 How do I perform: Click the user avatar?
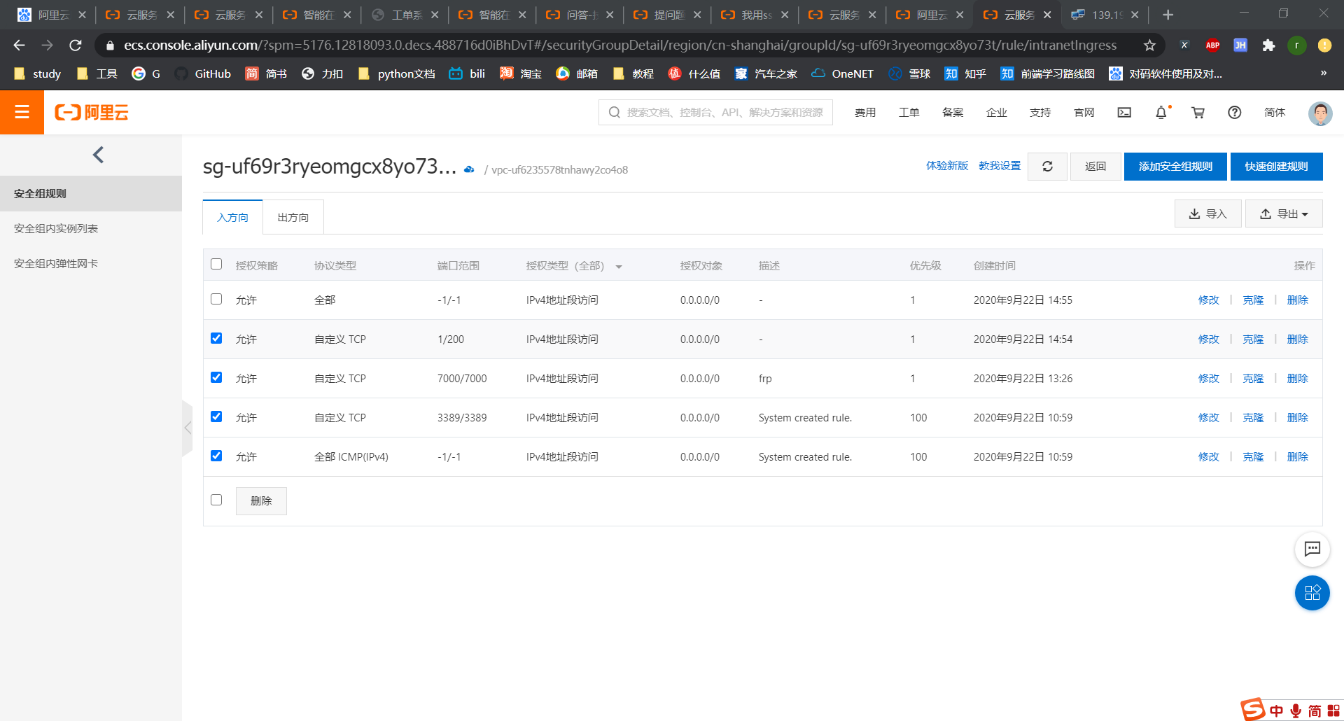tap(1320, 113)
